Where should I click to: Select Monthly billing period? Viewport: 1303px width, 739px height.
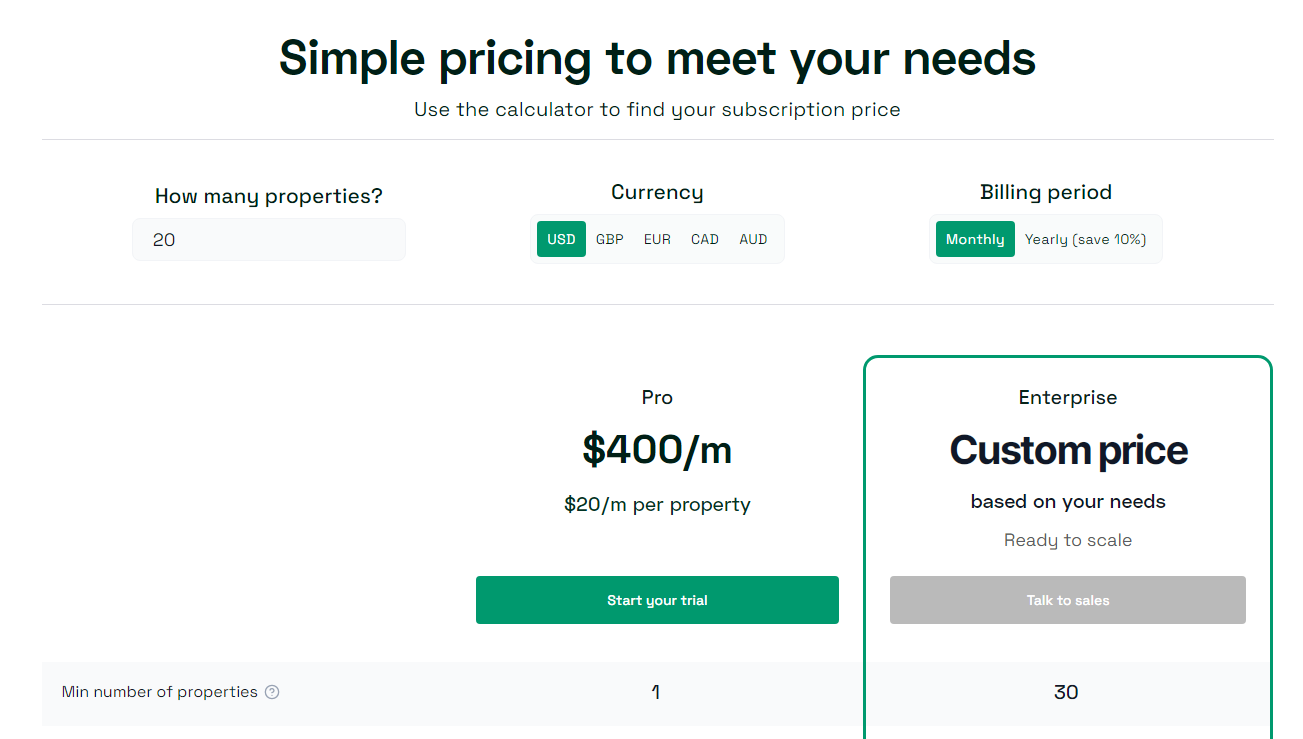[975, 239]
